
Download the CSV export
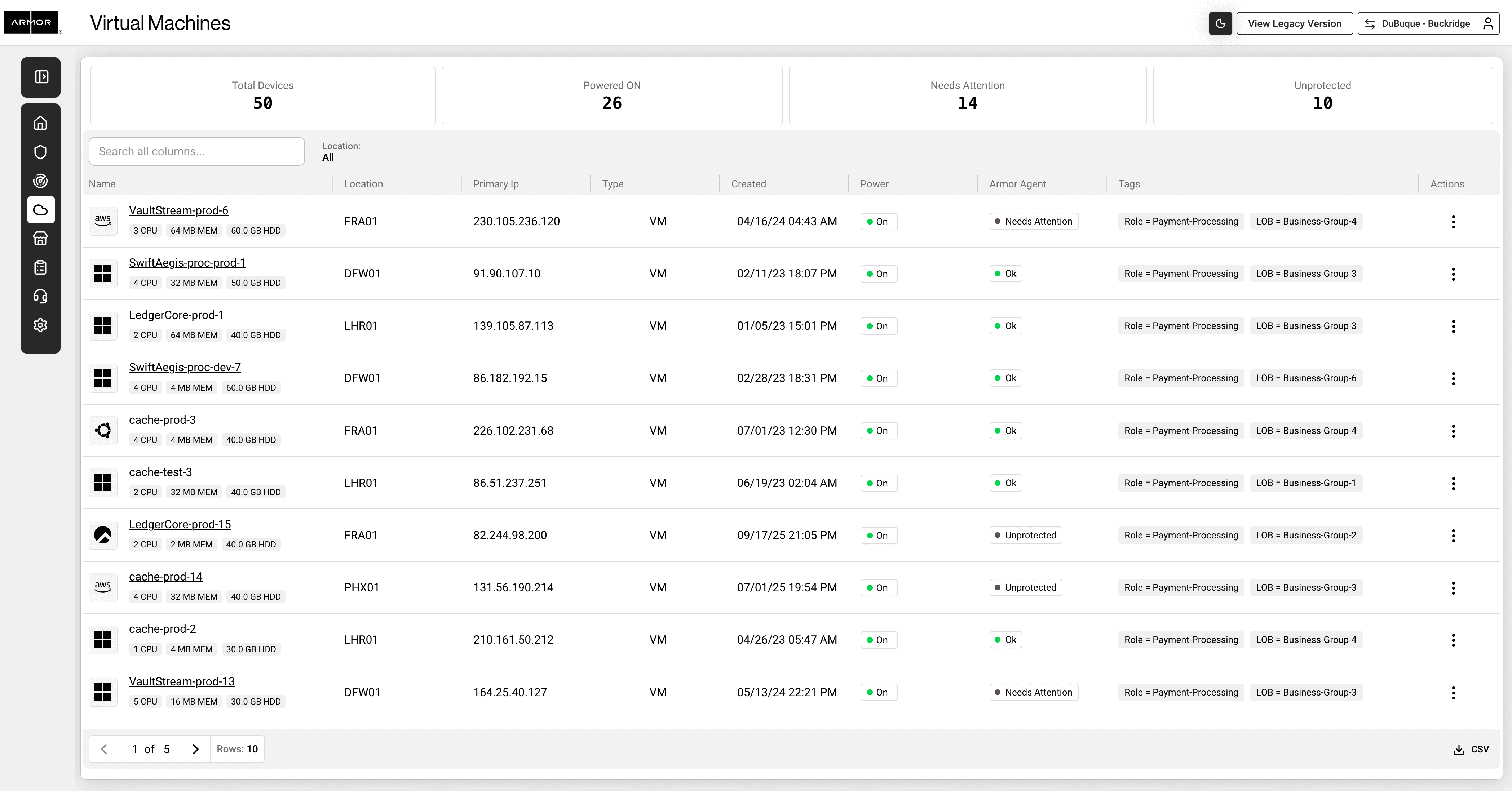(x=1471, y=749)
